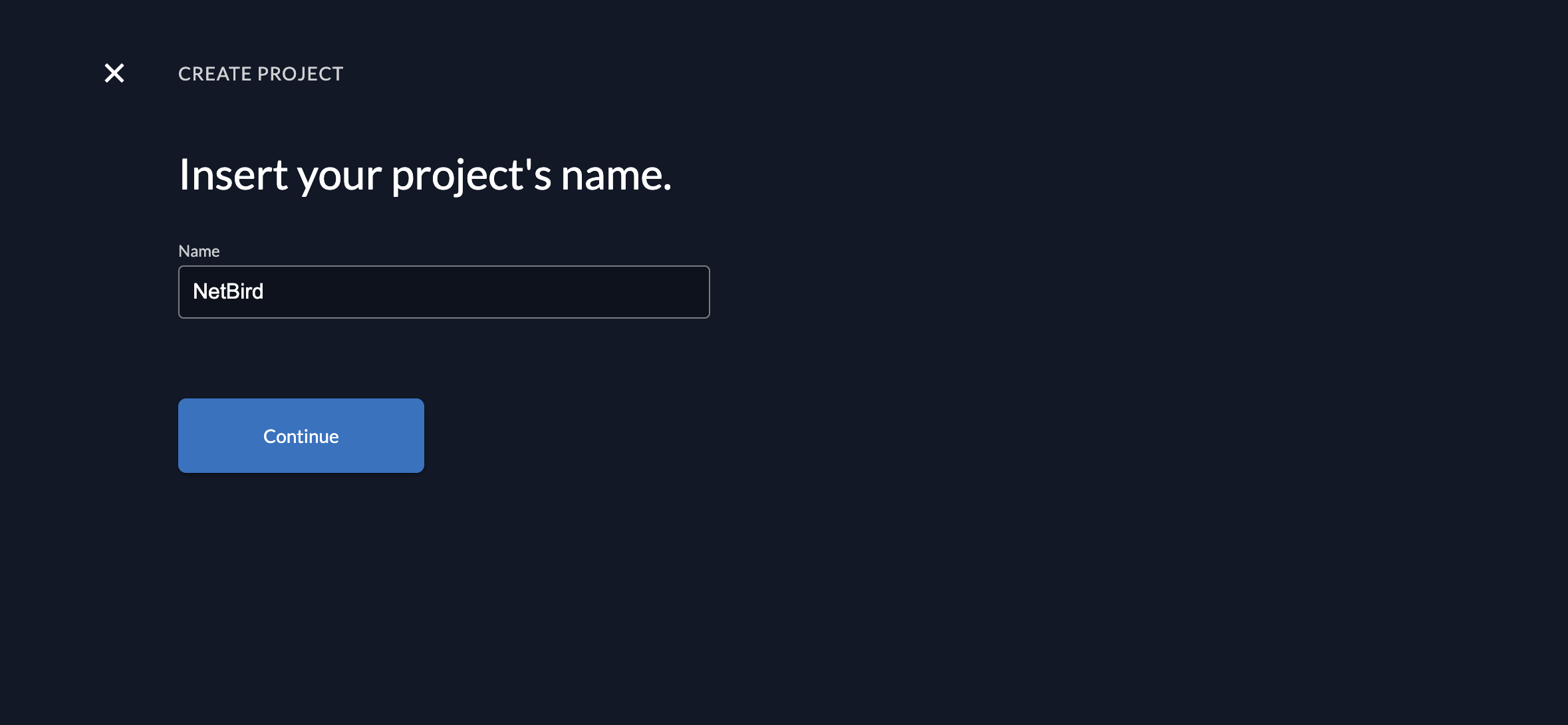Click the NetBird text in the name field
This screenshot has width=1568, height=725.
(x=228, y=291)
